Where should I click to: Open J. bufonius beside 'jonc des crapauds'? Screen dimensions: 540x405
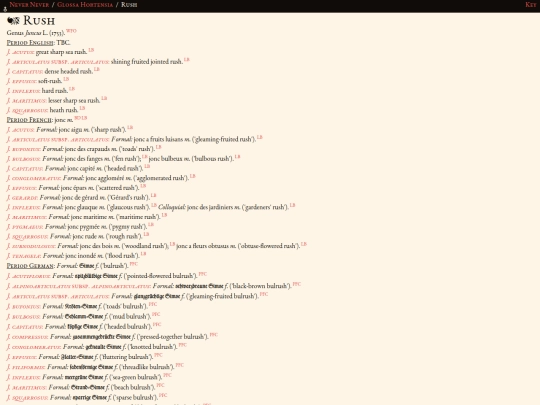(23, 149)
